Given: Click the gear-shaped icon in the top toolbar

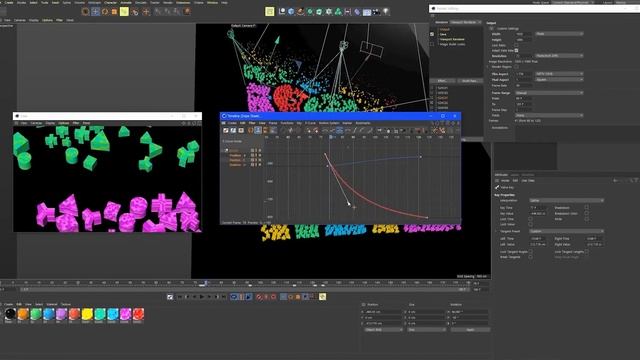Looking at the screenshot, I should [x=329, y=11].
